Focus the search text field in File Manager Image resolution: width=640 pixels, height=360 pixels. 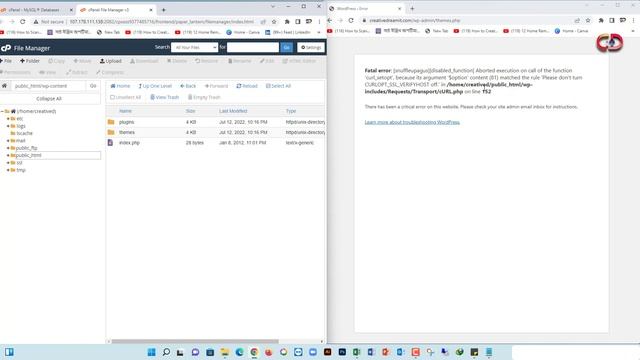coord(253,47)
